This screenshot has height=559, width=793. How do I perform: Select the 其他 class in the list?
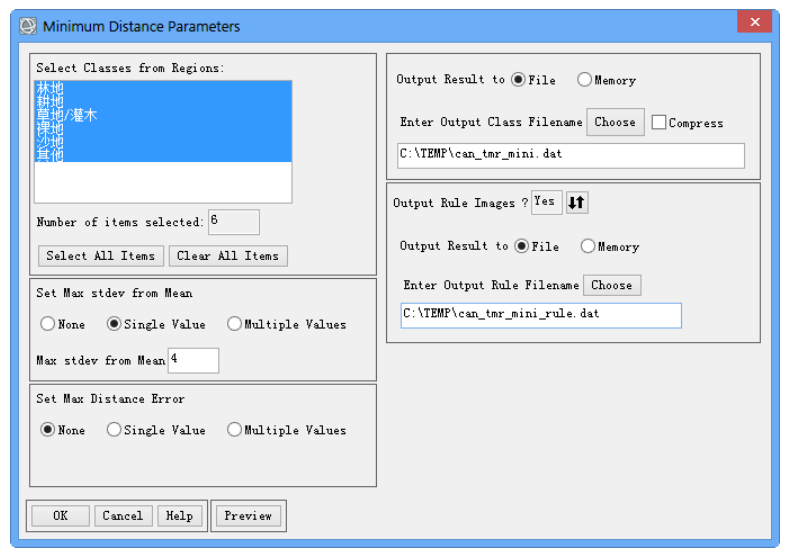point(163,154)
